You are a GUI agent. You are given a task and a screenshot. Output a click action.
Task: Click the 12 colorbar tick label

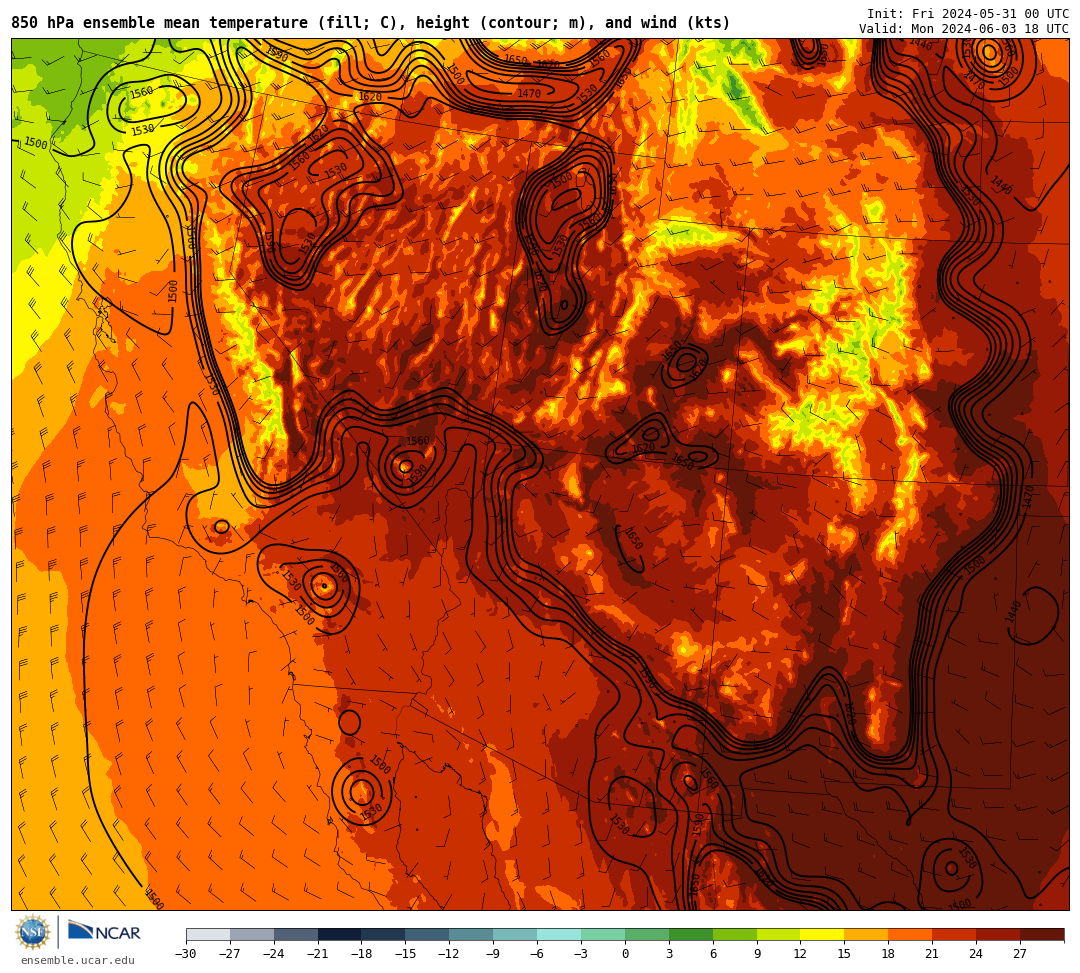point(800,954)
